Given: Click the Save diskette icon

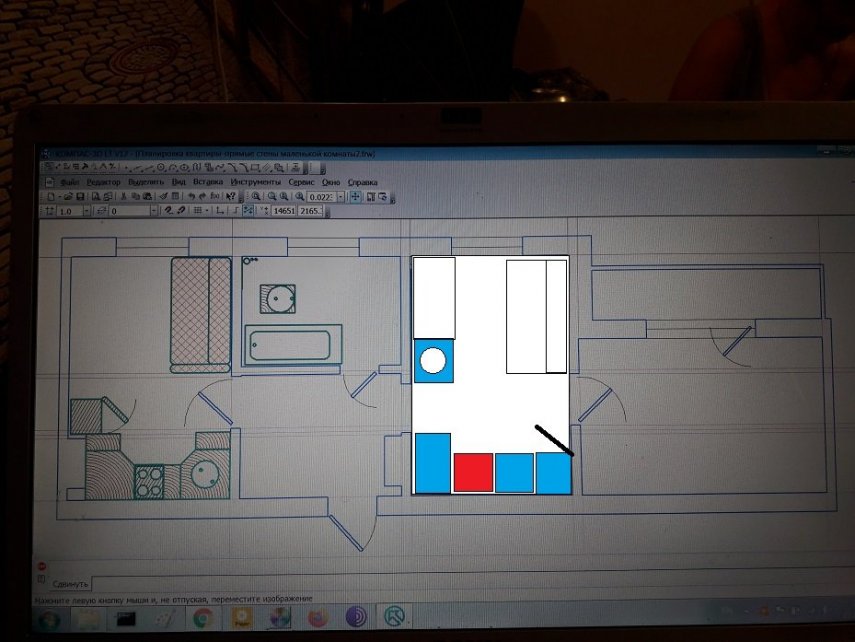Looking at the screenshot, I should point(81,197).
